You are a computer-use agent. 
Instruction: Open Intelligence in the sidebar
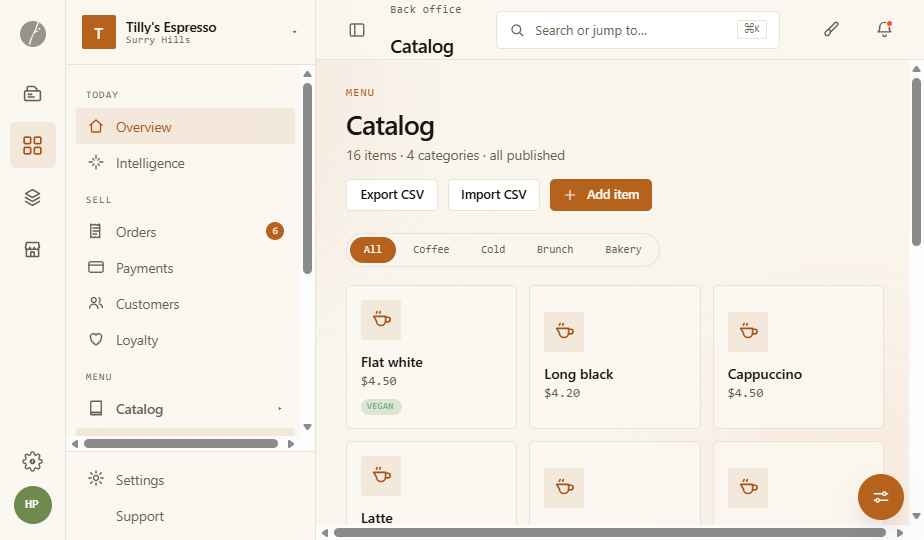point(186,163)
